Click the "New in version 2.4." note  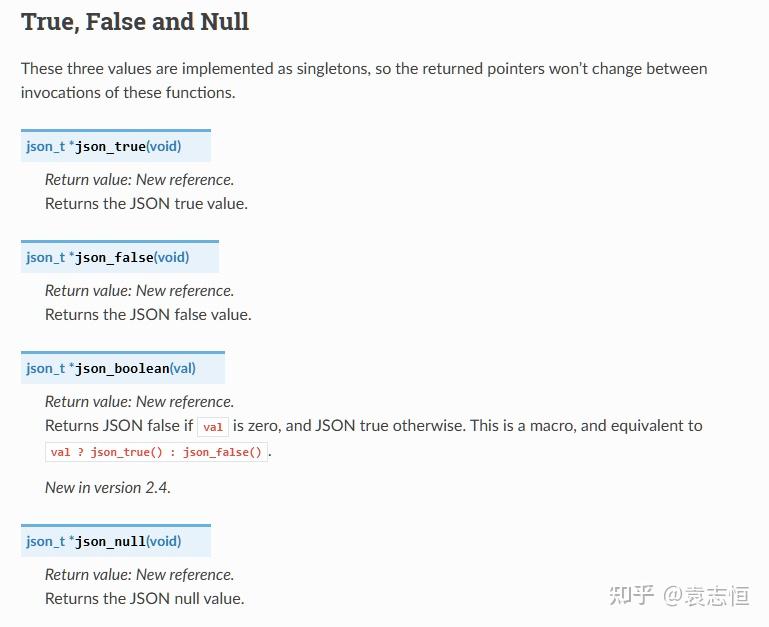click(x=107, y=488)
